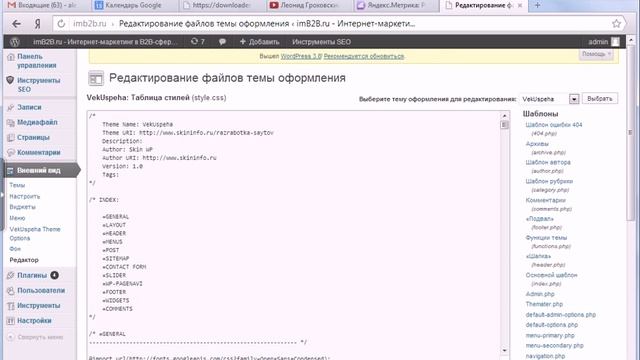
Task: Open updates counter showing 7
Action: tap(198, 42)
